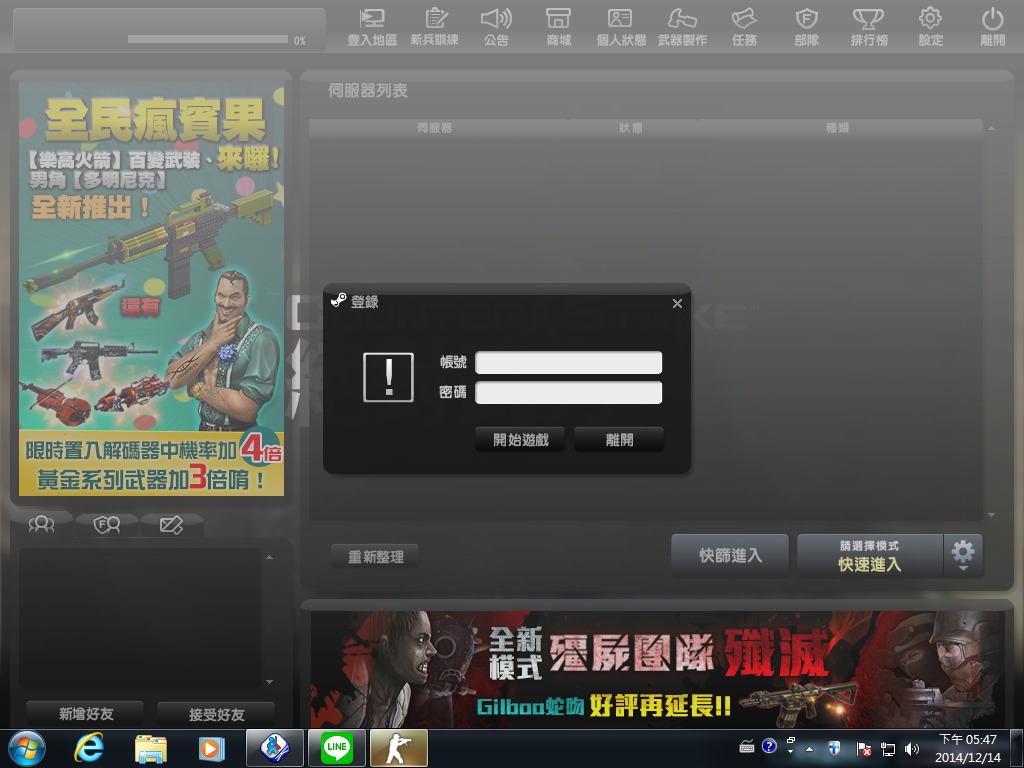Click the top-left 0% progress bar
This screenshot has width=1024, height=768.
(208, 39)
